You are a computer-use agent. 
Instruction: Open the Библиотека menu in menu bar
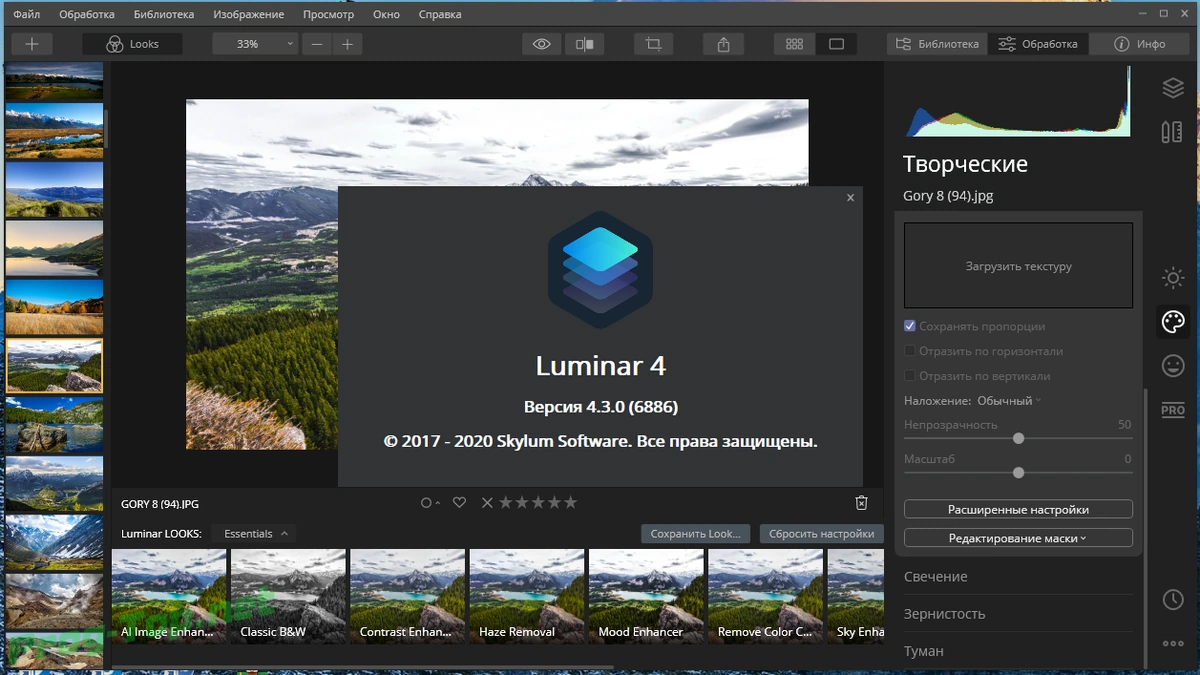pyautogui.click(x=164, y=15)
